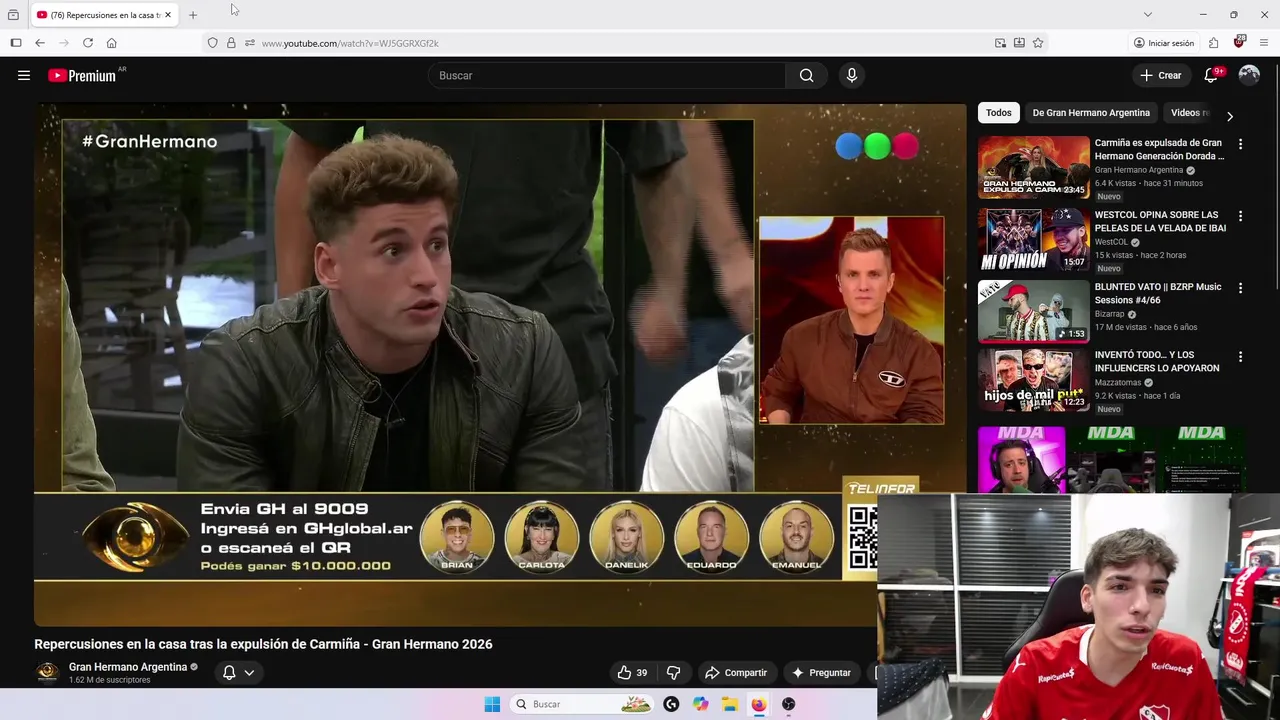The height and width of the screenshot is (720, 1280).
Task: Select the De Gran Hermano Argentina chip
Action: (x=1091, y=113)
